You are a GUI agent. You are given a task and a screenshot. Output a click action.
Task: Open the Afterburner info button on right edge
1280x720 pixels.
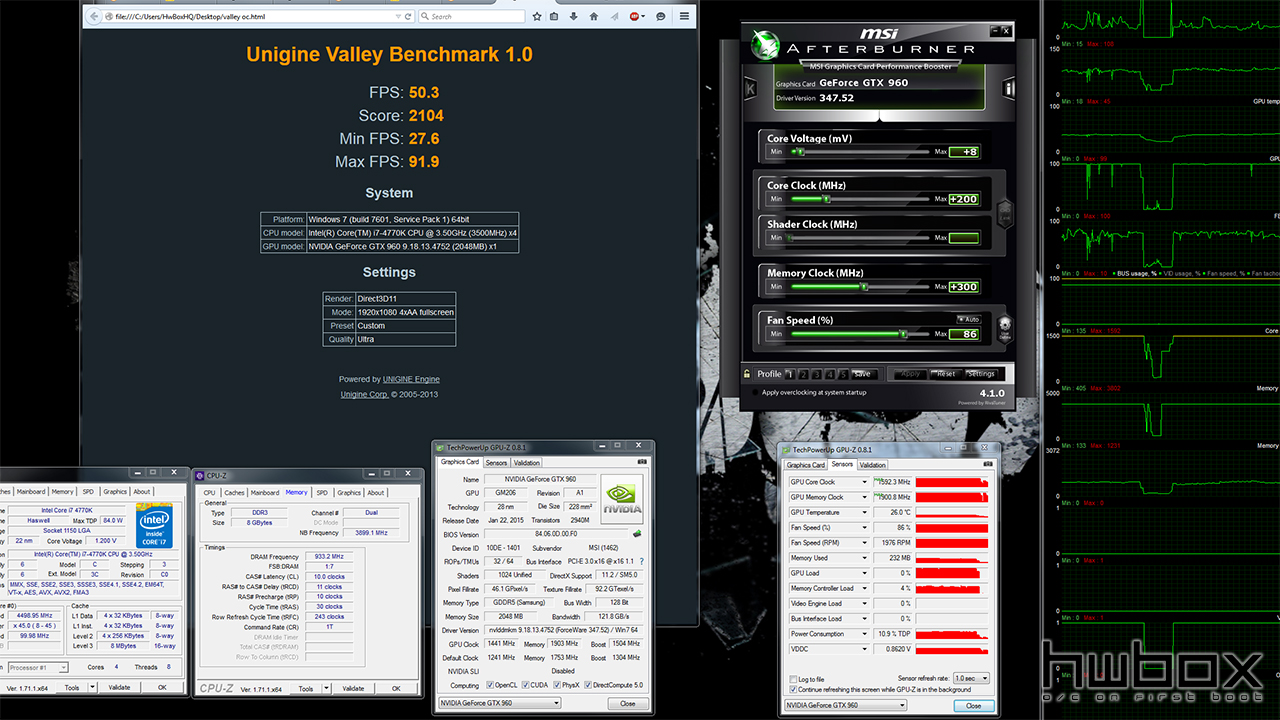1009,90
